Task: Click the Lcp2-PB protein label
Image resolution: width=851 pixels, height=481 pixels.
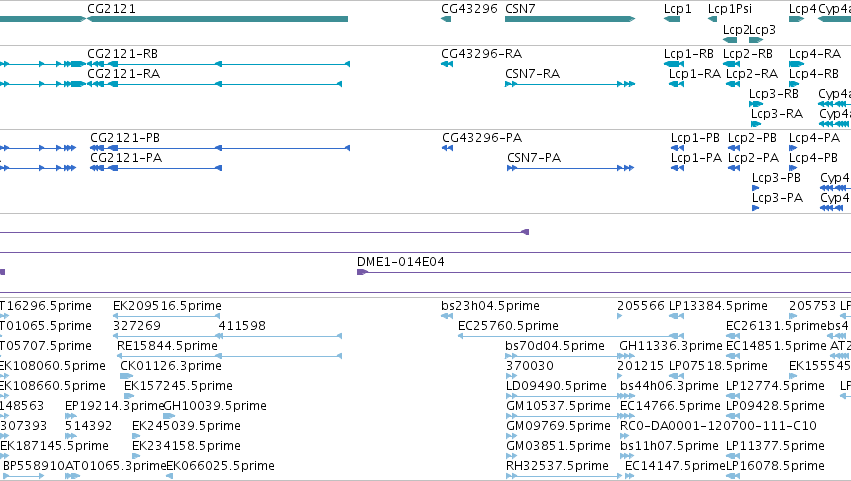Action: click(x=752, y=138)
